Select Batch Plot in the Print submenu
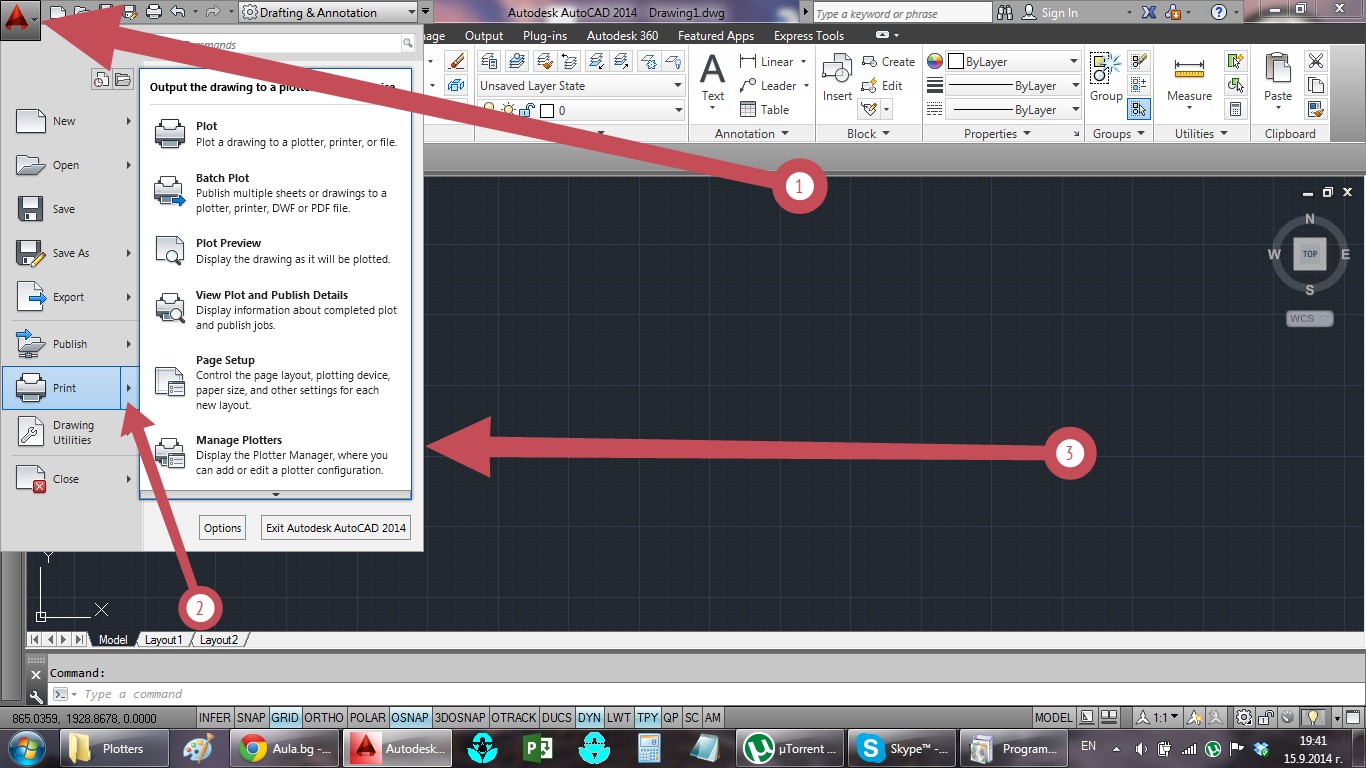This screenshot has width=1366, height=768. pos(276,193)
